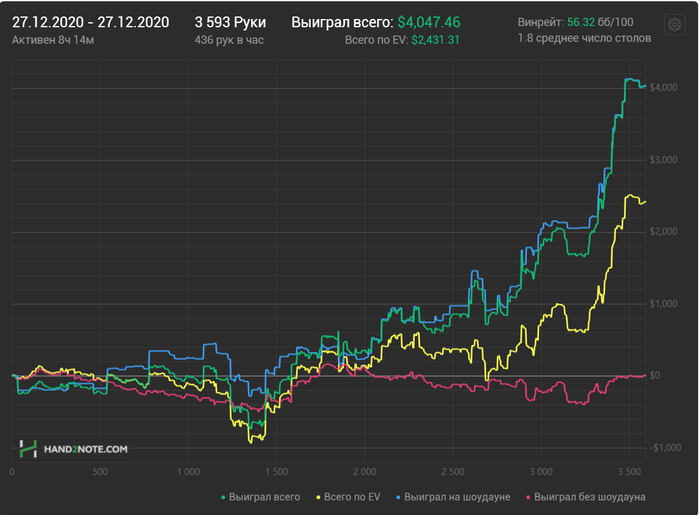Click the '3 000' x-axis label

point(541,472)
